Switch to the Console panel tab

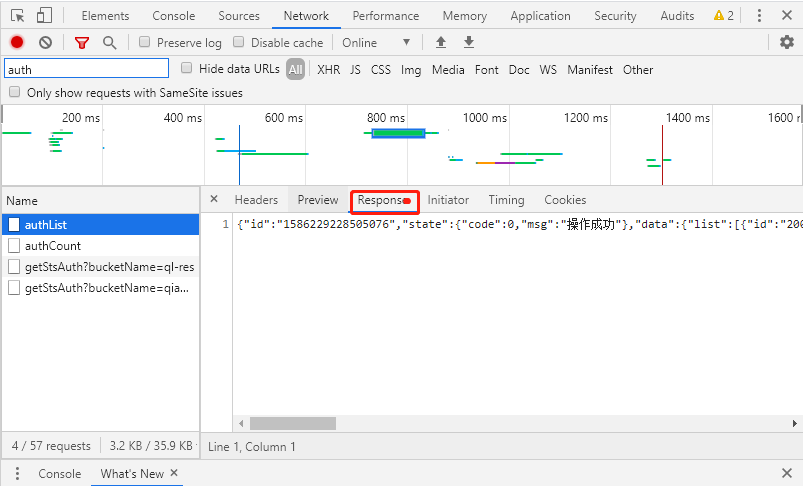174,16
